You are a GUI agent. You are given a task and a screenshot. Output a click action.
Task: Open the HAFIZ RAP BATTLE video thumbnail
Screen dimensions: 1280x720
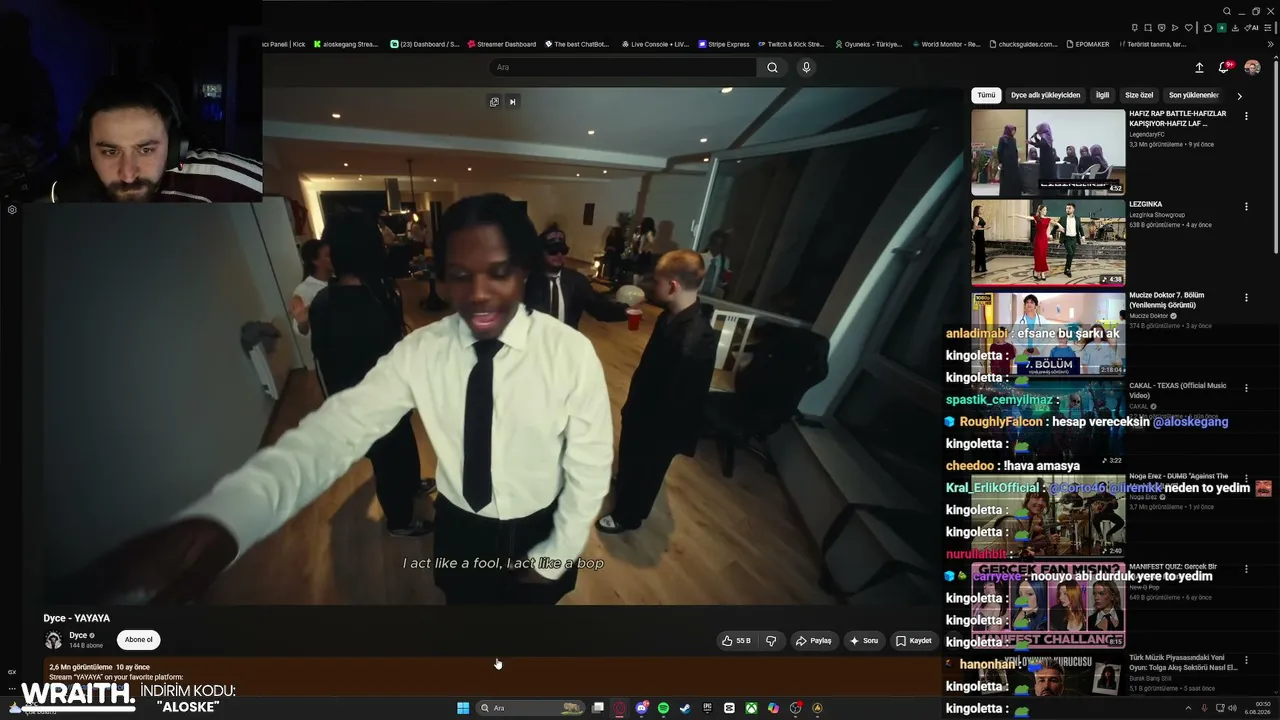(1048, 152)
